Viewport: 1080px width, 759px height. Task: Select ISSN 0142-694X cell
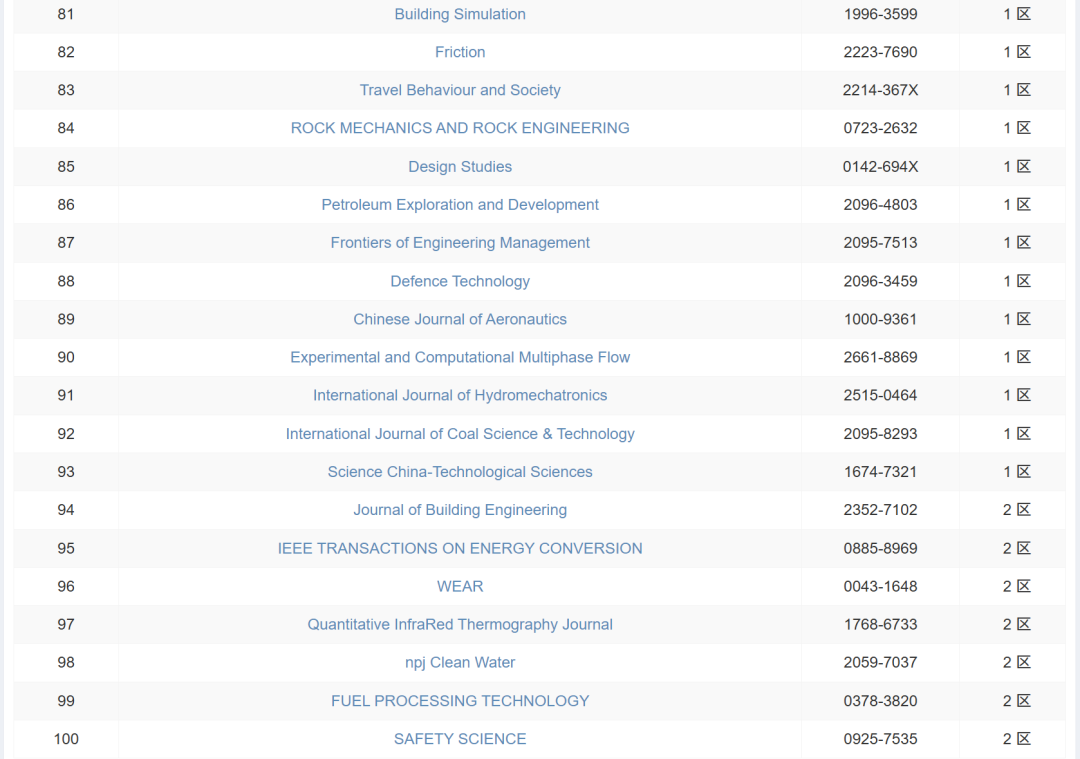(880, 167)
